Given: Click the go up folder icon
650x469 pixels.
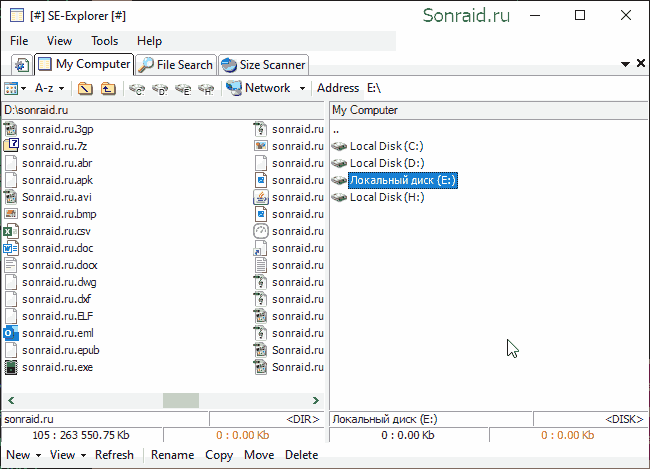Looking at the screenshot, I should pos(108,89).
